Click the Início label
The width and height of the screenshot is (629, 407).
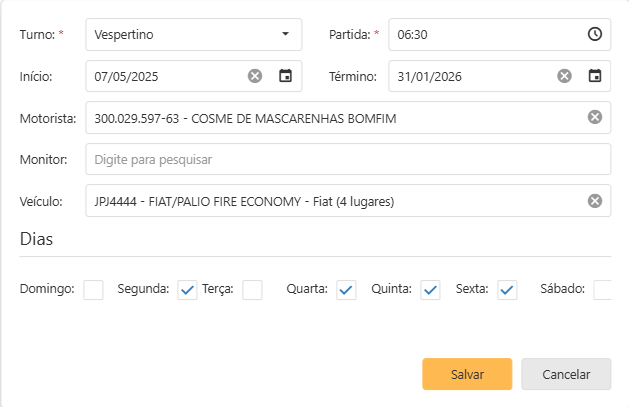pyautogui.click(x=36, y=76)
